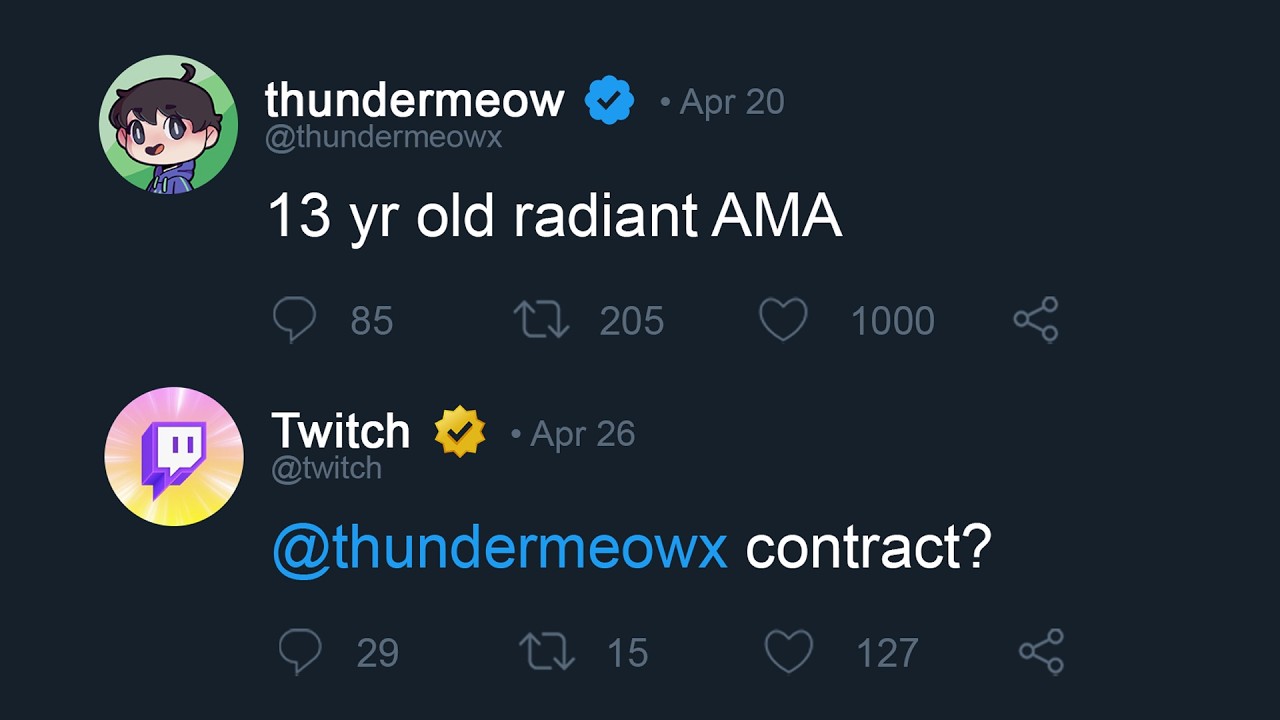Like thundermeow's 13 yr old radiant tweet

(x=783, y=320)
